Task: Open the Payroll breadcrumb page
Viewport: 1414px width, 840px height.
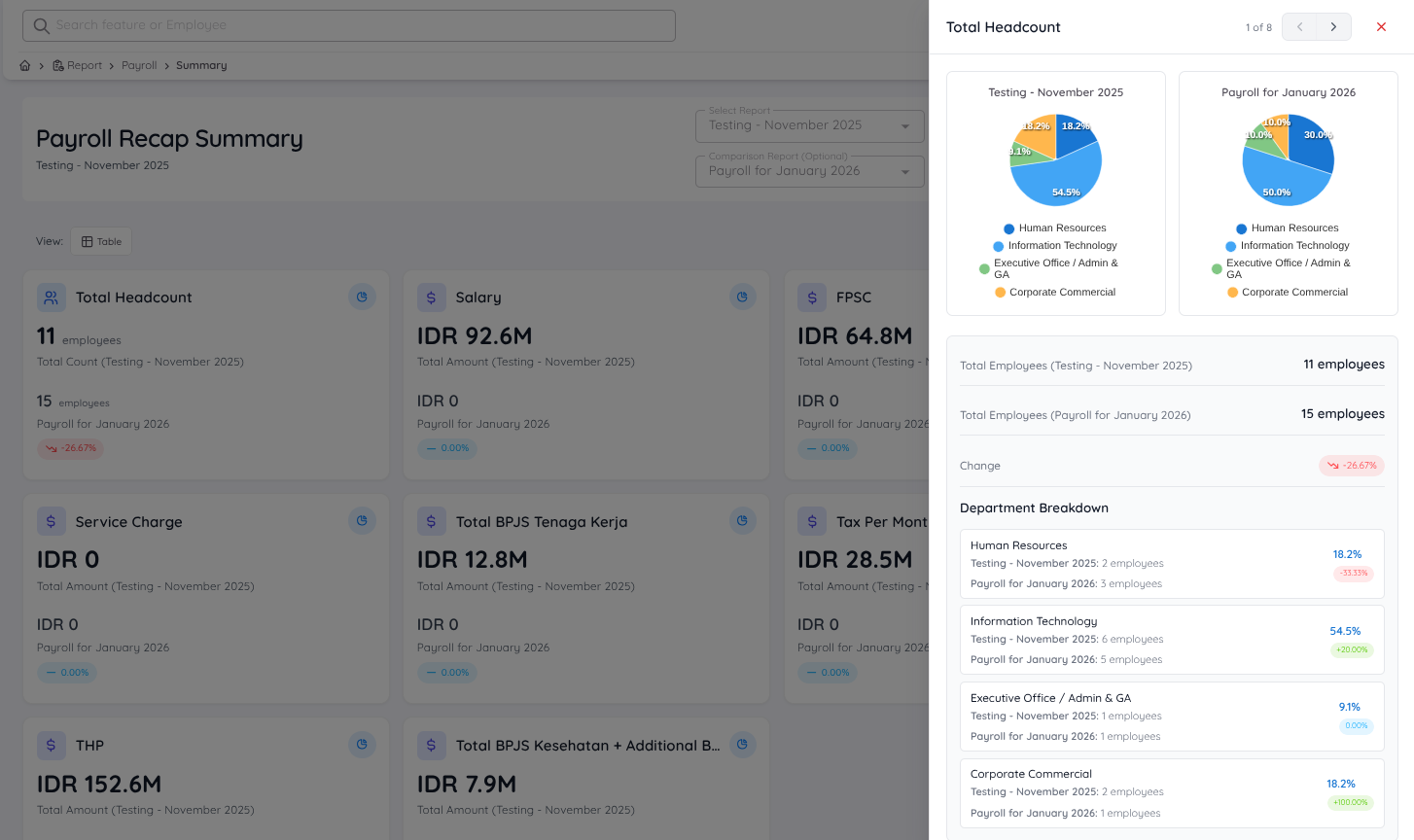Action: [138, 64]
